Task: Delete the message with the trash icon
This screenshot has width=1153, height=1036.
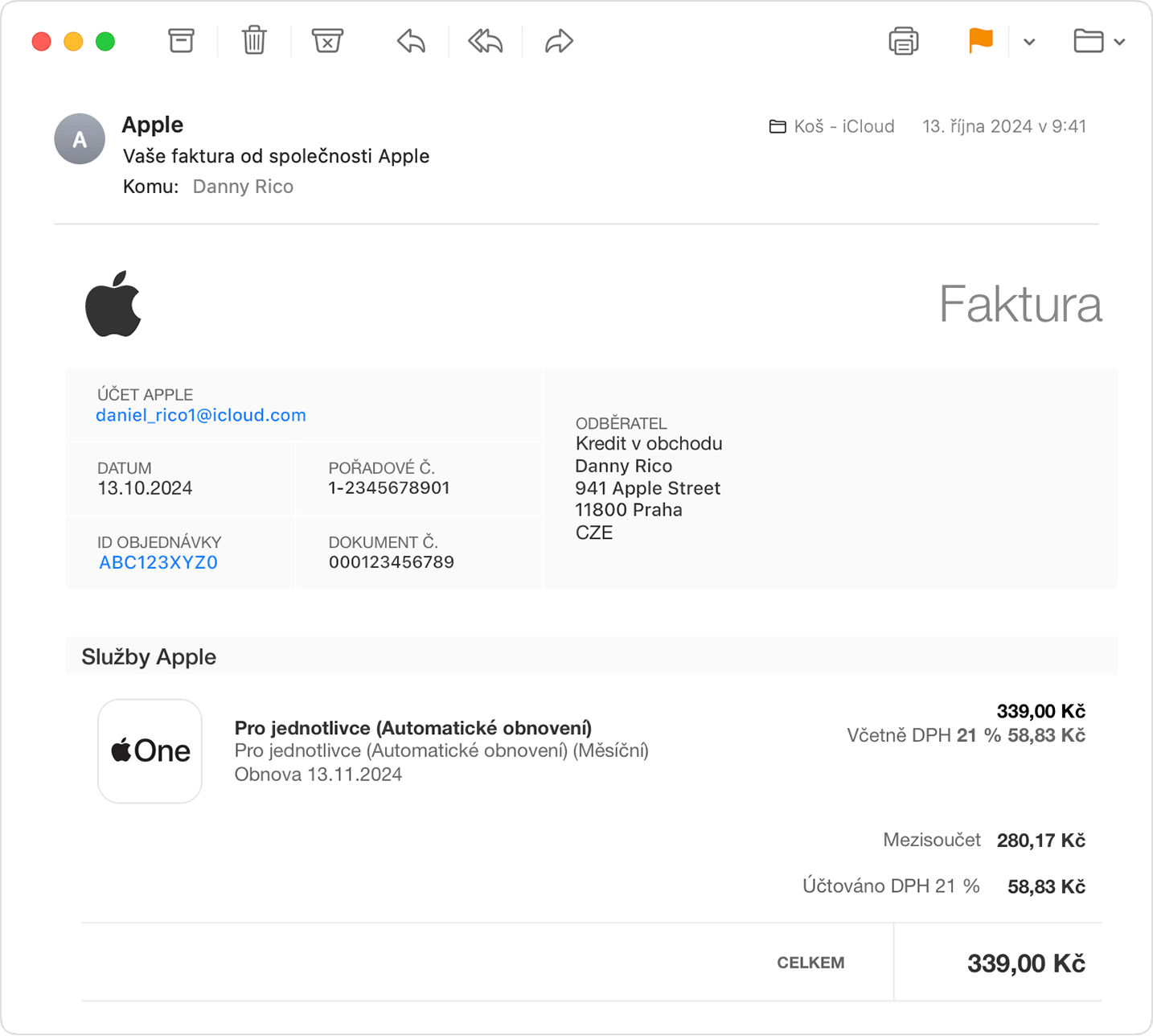Action: tap(254, 40)
